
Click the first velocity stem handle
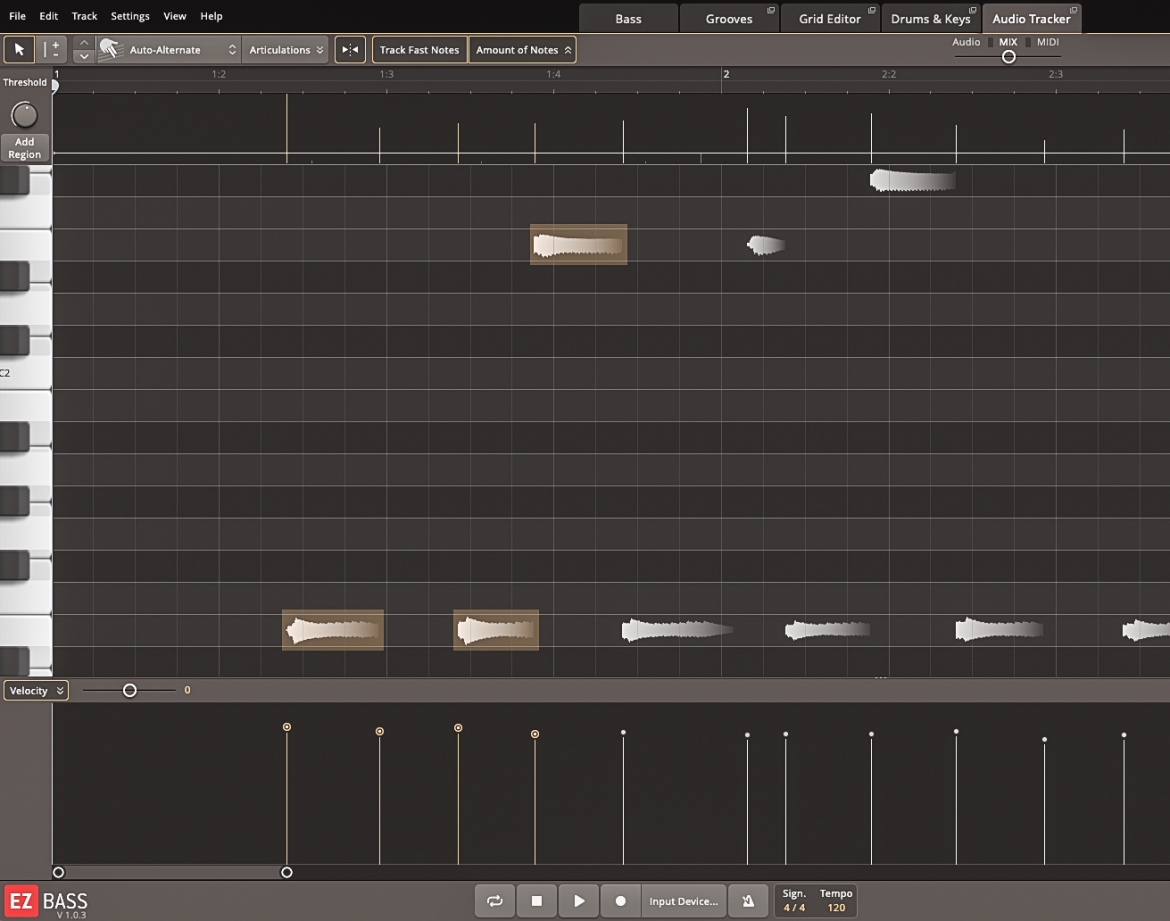coord(287,727)
